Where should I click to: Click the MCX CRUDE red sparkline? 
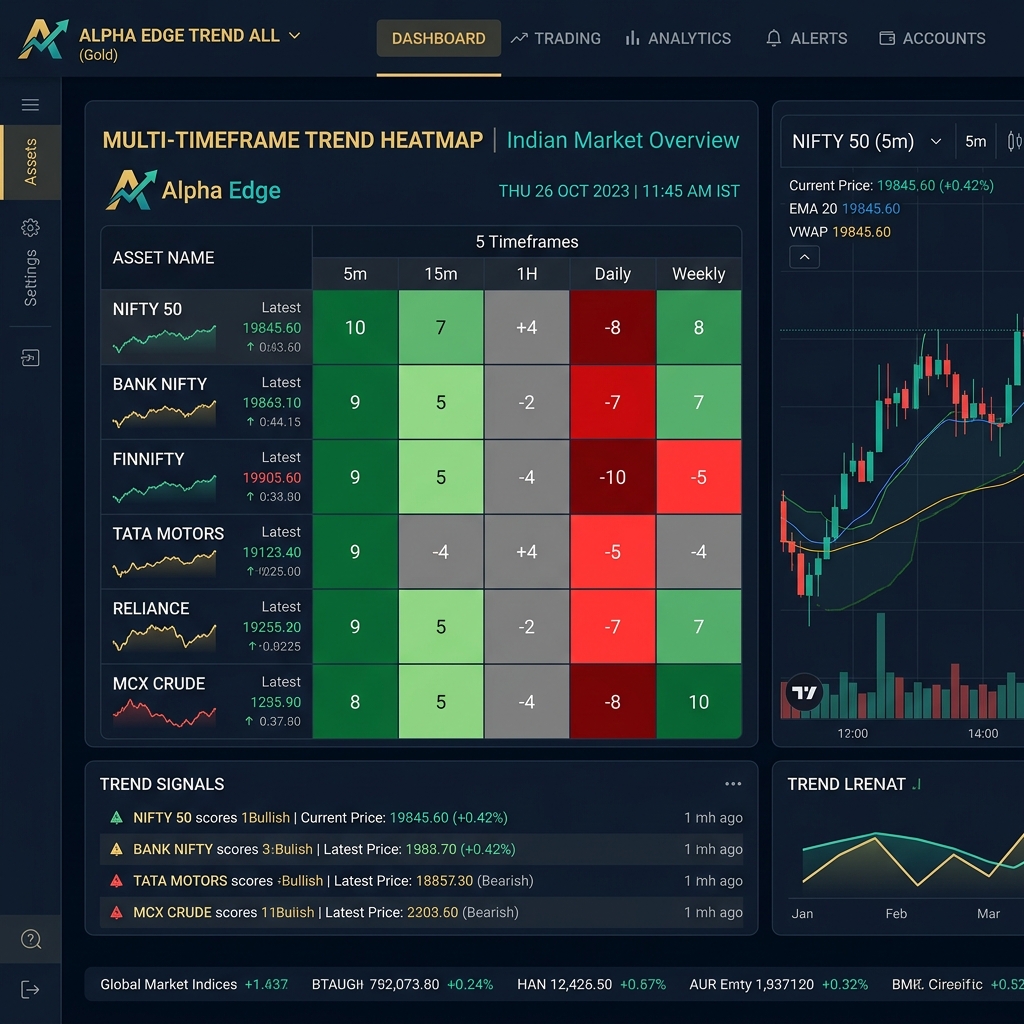tap(164, 713)
